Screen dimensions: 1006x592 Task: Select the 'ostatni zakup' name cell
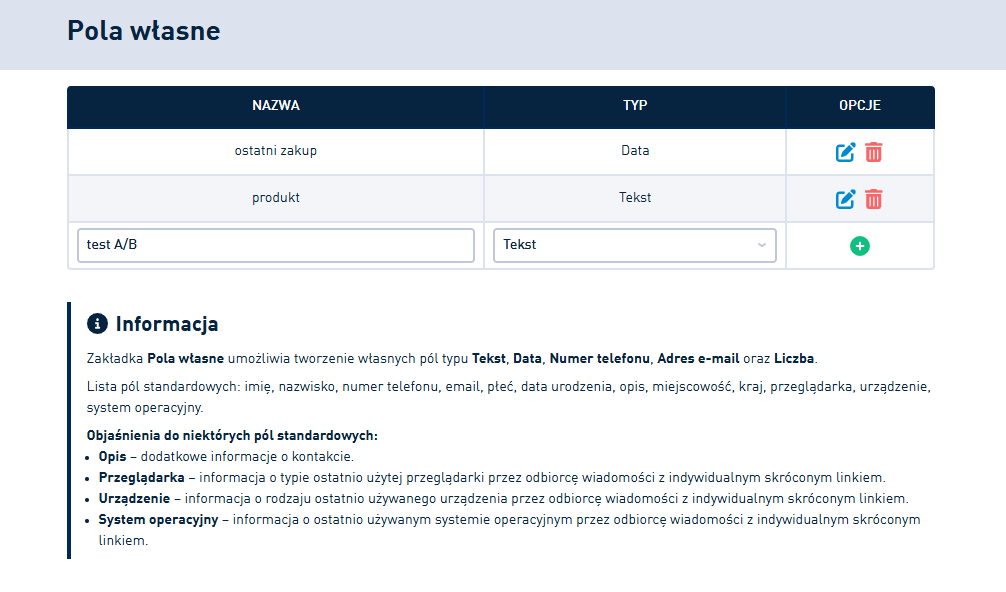(x=276, y=151)
